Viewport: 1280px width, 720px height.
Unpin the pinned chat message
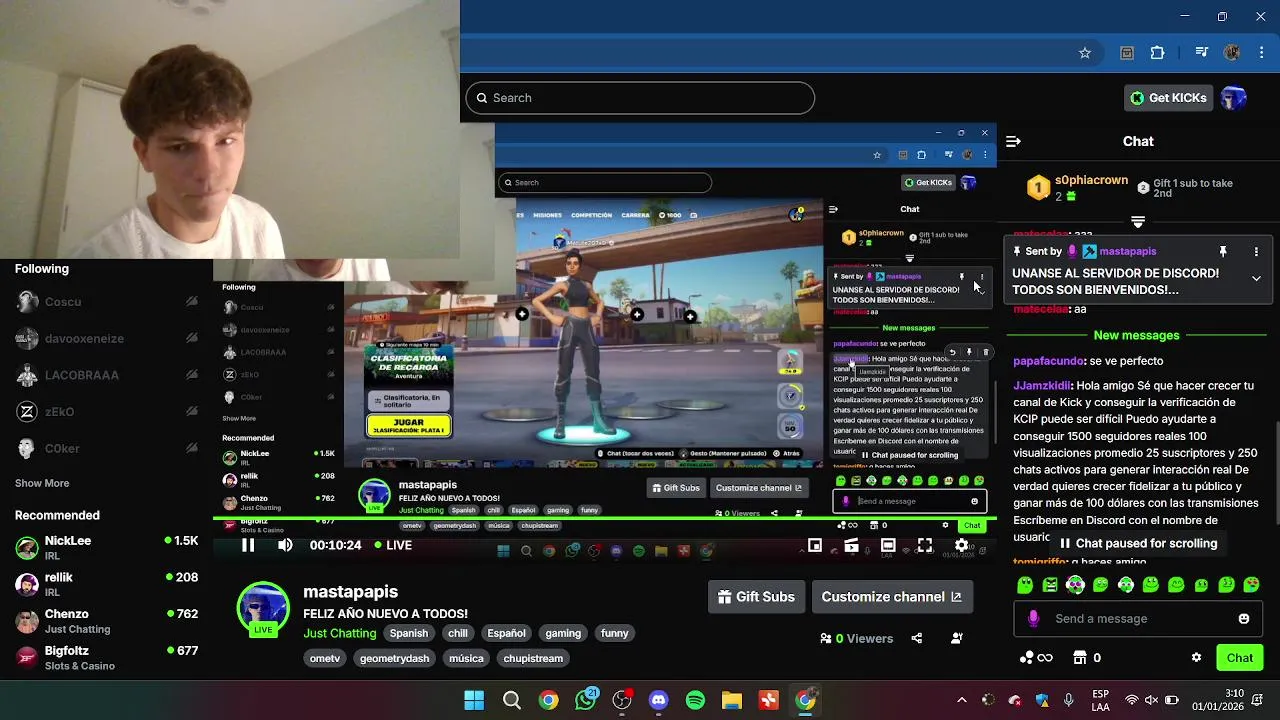tap(1222, 252)
